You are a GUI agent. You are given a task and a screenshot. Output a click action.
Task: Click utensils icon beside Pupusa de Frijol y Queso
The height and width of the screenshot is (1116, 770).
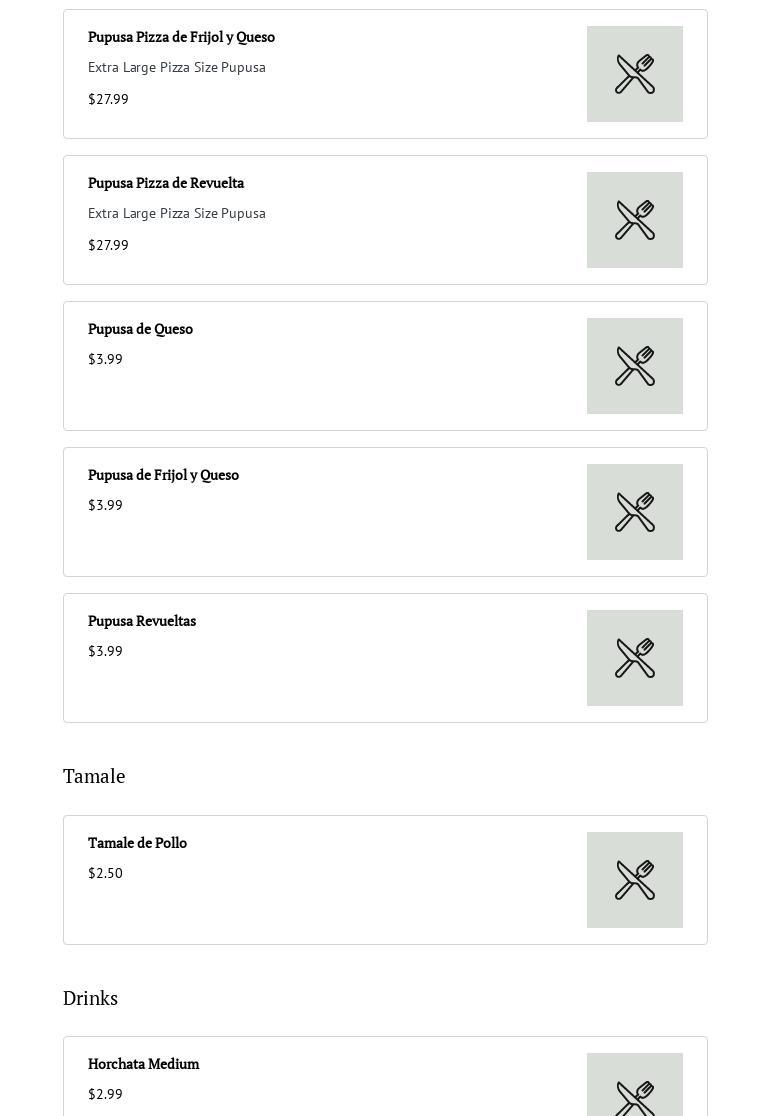(x=635, y=512)
